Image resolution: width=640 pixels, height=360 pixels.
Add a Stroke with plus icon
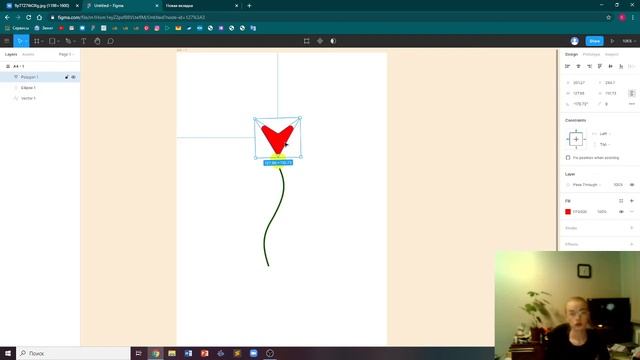pos(632,228)
